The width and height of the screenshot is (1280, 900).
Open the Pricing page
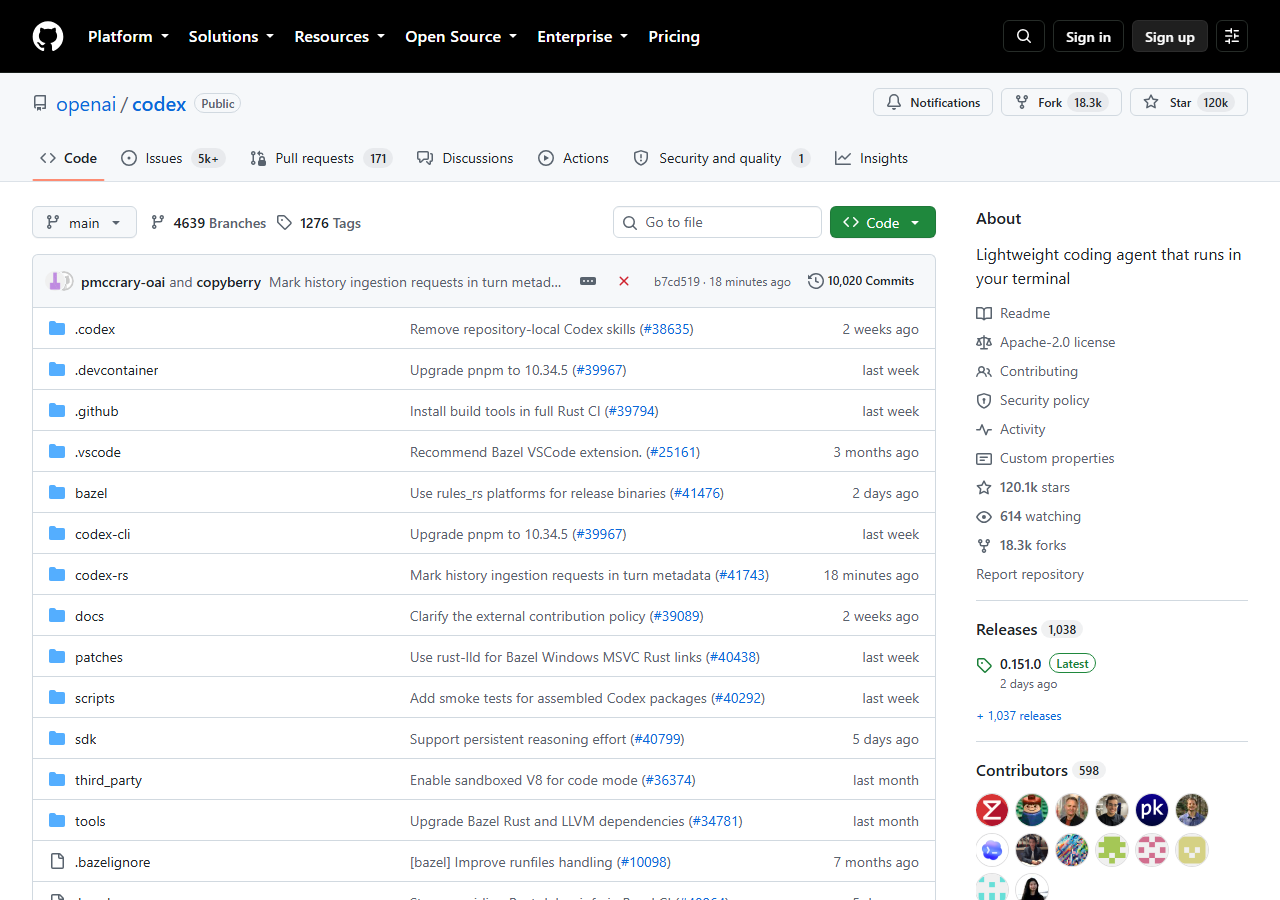(x=674, y=36)
